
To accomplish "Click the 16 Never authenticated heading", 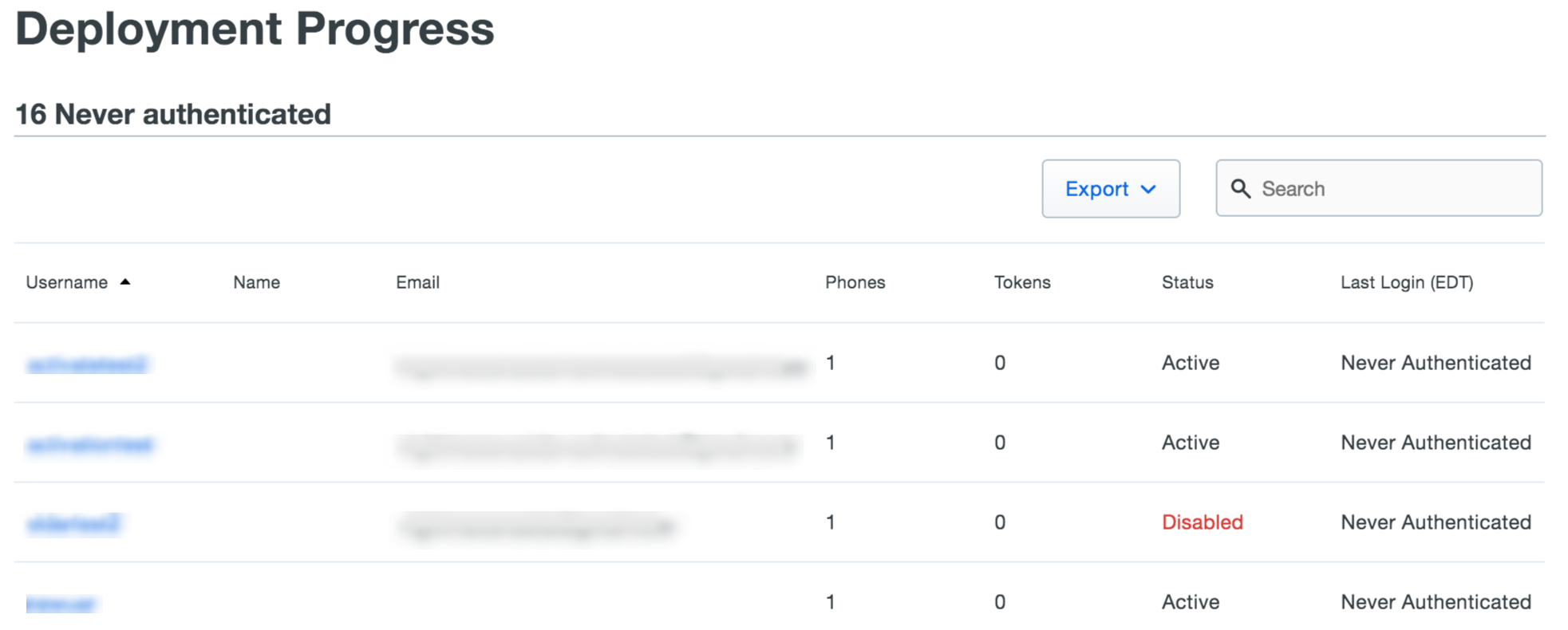I will pos(172,113).
